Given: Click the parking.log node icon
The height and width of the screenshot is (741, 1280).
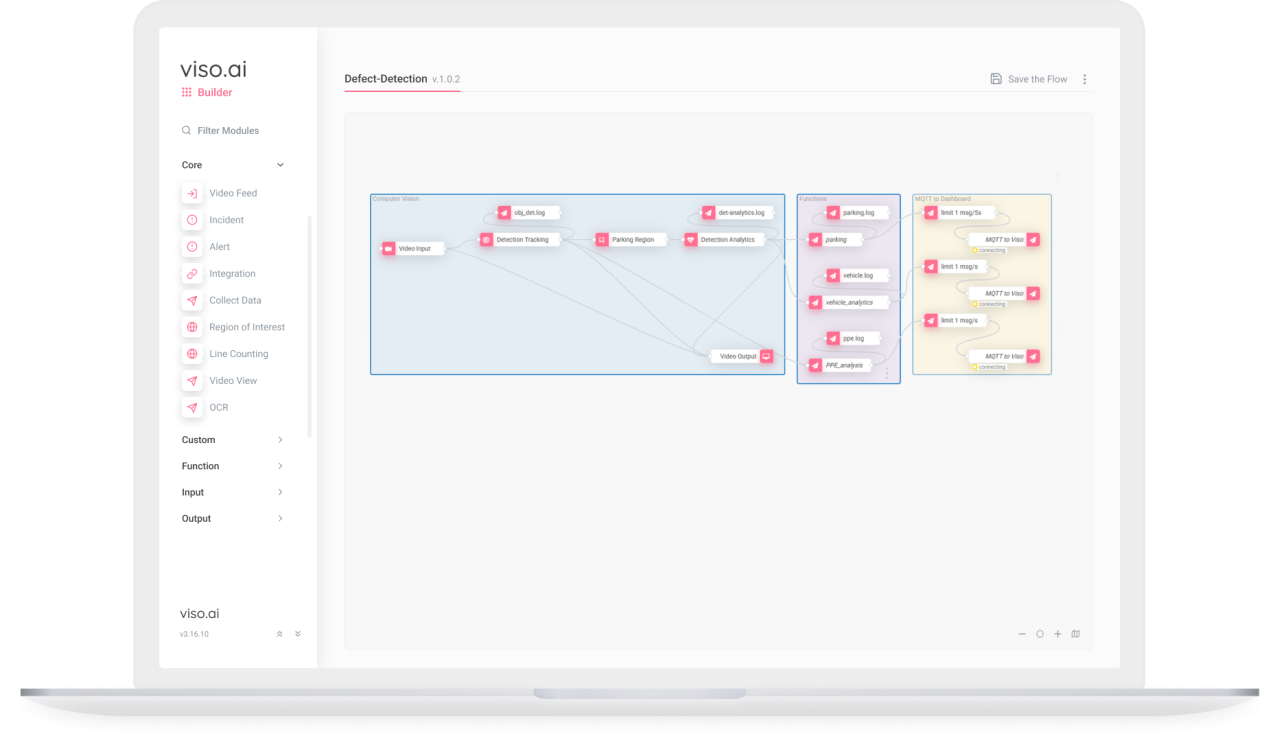Looking at the screenshot, I should coord(834,213).
